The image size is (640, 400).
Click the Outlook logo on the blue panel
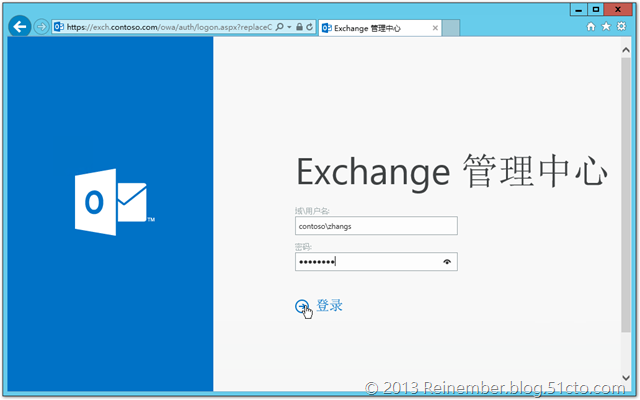110,203
